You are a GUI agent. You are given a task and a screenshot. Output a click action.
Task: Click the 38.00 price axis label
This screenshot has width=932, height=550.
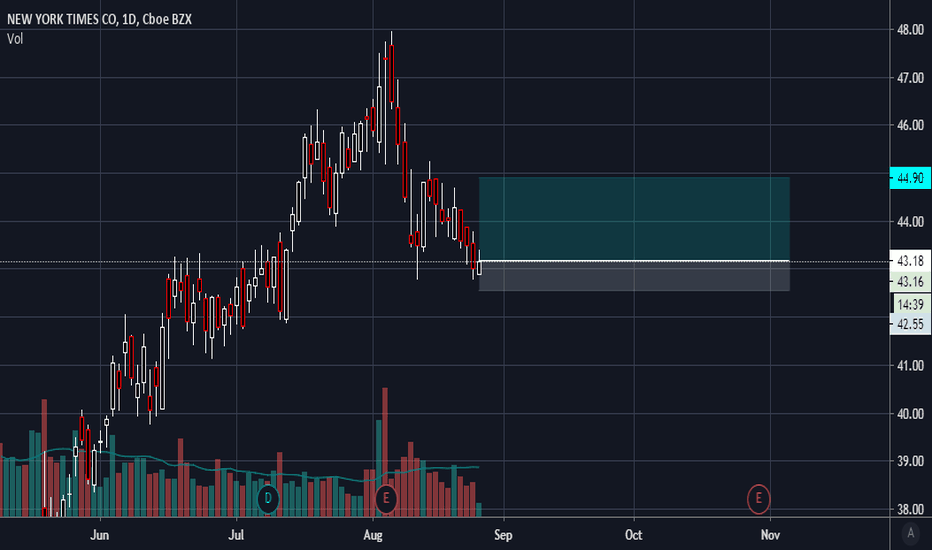[910, 510]
